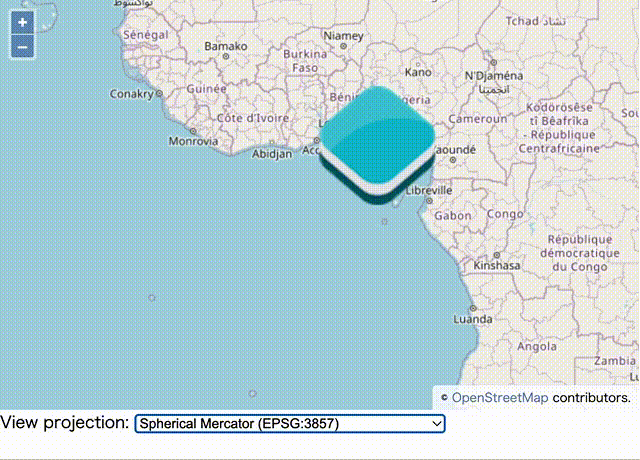Click the Monrovia city label

pos(193,141)
